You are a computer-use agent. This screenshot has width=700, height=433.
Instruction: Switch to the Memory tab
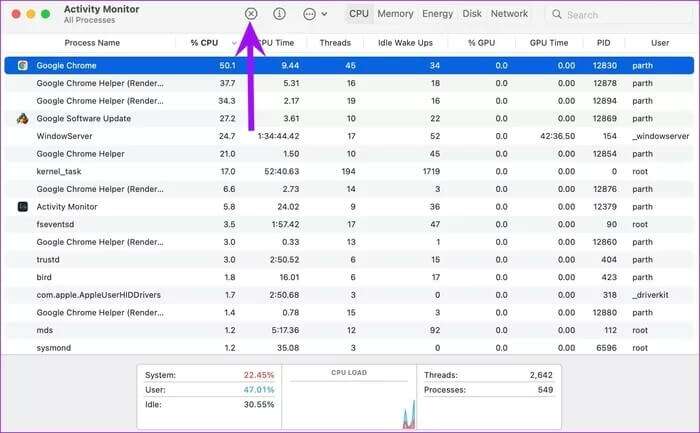tap(395, 14)
